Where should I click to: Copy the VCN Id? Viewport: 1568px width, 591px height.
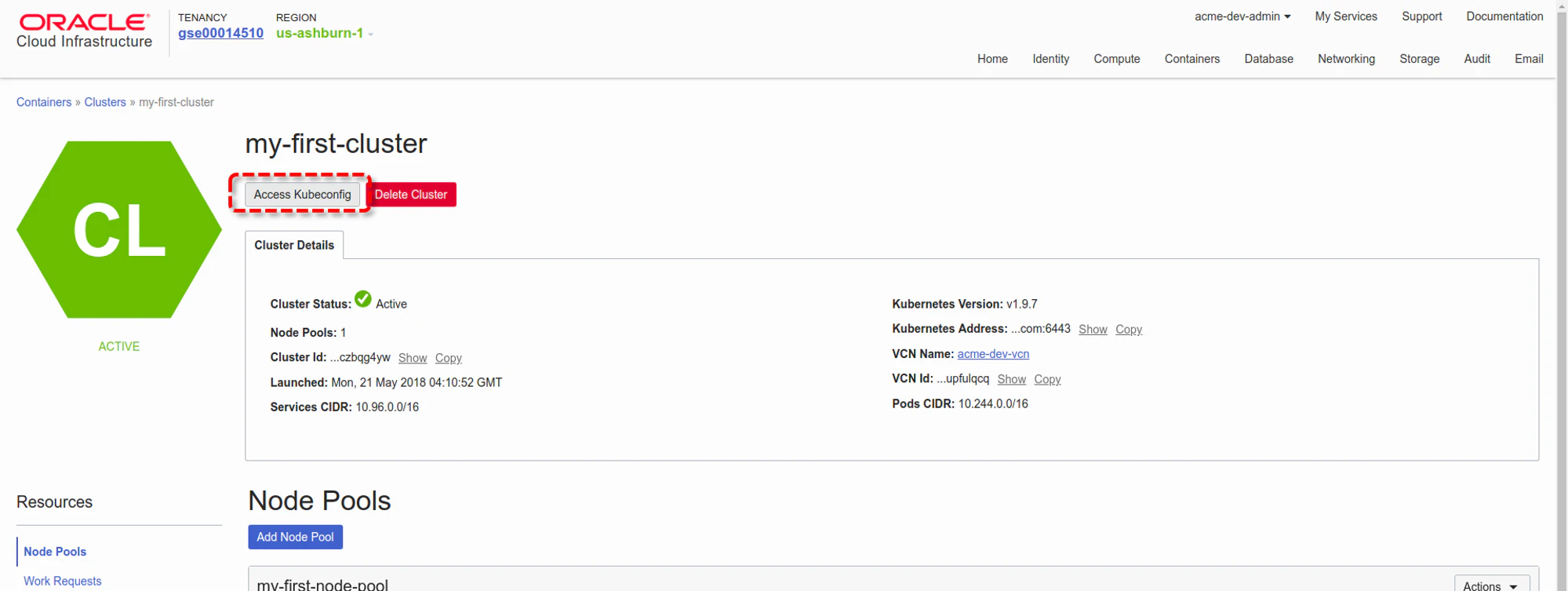point(1047,379)
